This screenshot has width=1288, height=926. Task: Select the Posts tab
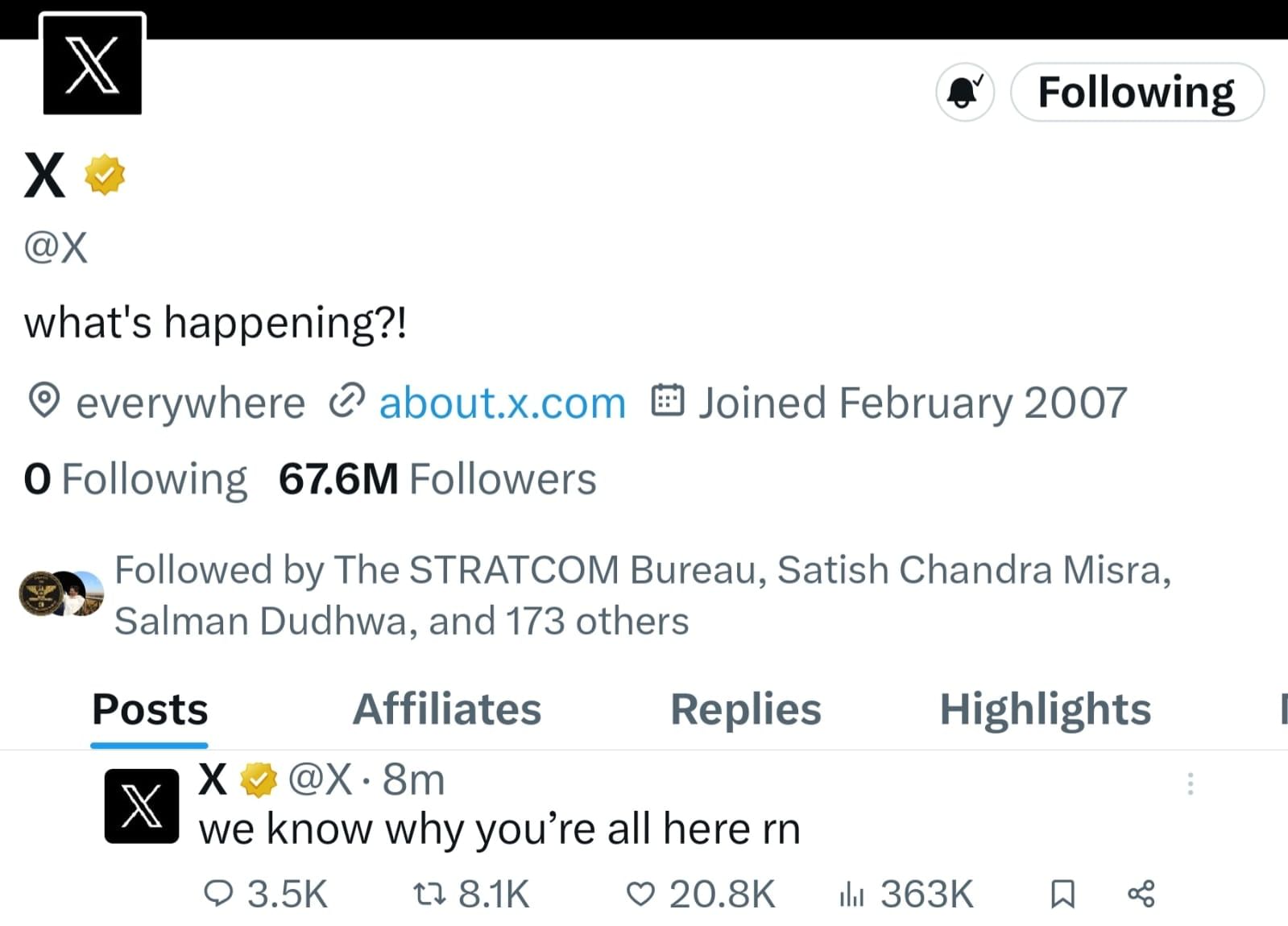(x=150, y=709)
